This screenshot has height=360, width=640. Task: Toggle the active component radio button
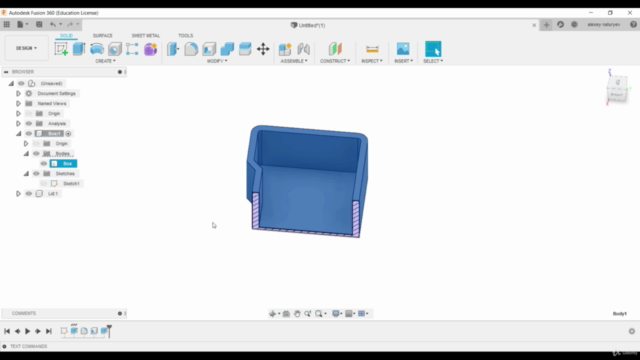click(68, 133)
